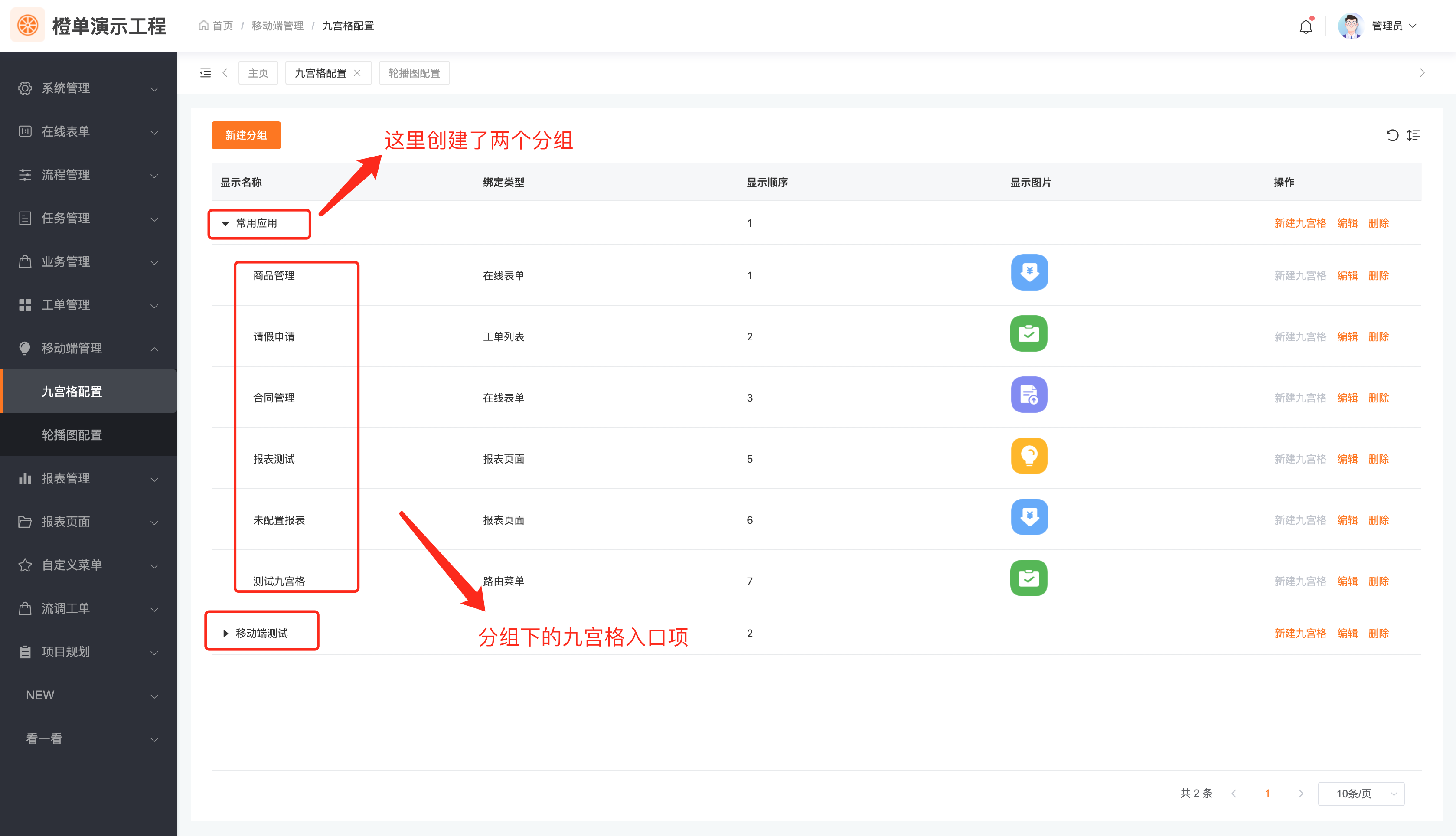This screenshot has height=836, width=1456.
Task: Click the orange app logo icon
Action: click(28, 25)
